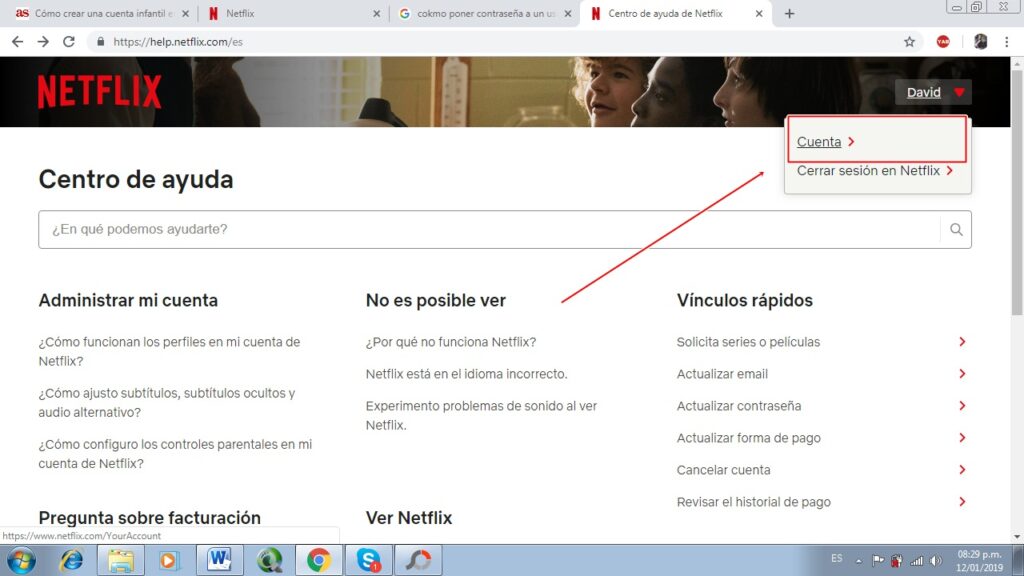Click the Action Center flag icon in tray
1024x576 pixels.
[878, 560]
